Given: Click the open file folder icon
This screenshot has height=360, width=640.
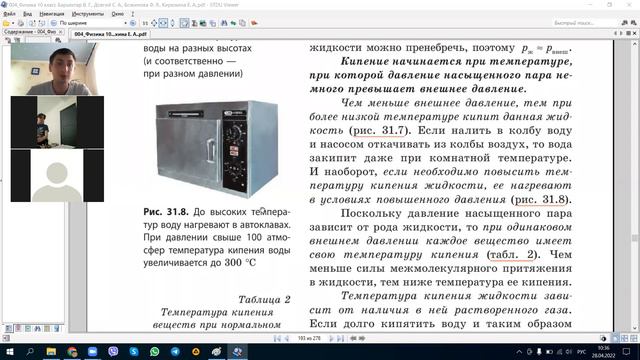Looking at the screenshot, I should coord(6,23).
